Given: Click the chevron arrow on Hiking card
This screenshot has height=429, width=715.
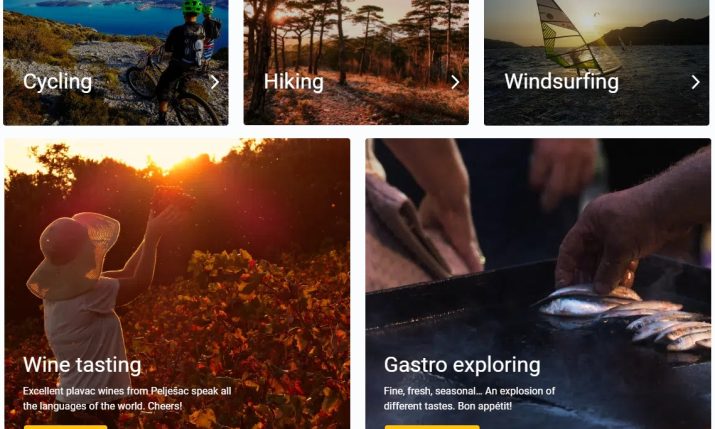Looking at the screenshot, I should pos(455,82).
